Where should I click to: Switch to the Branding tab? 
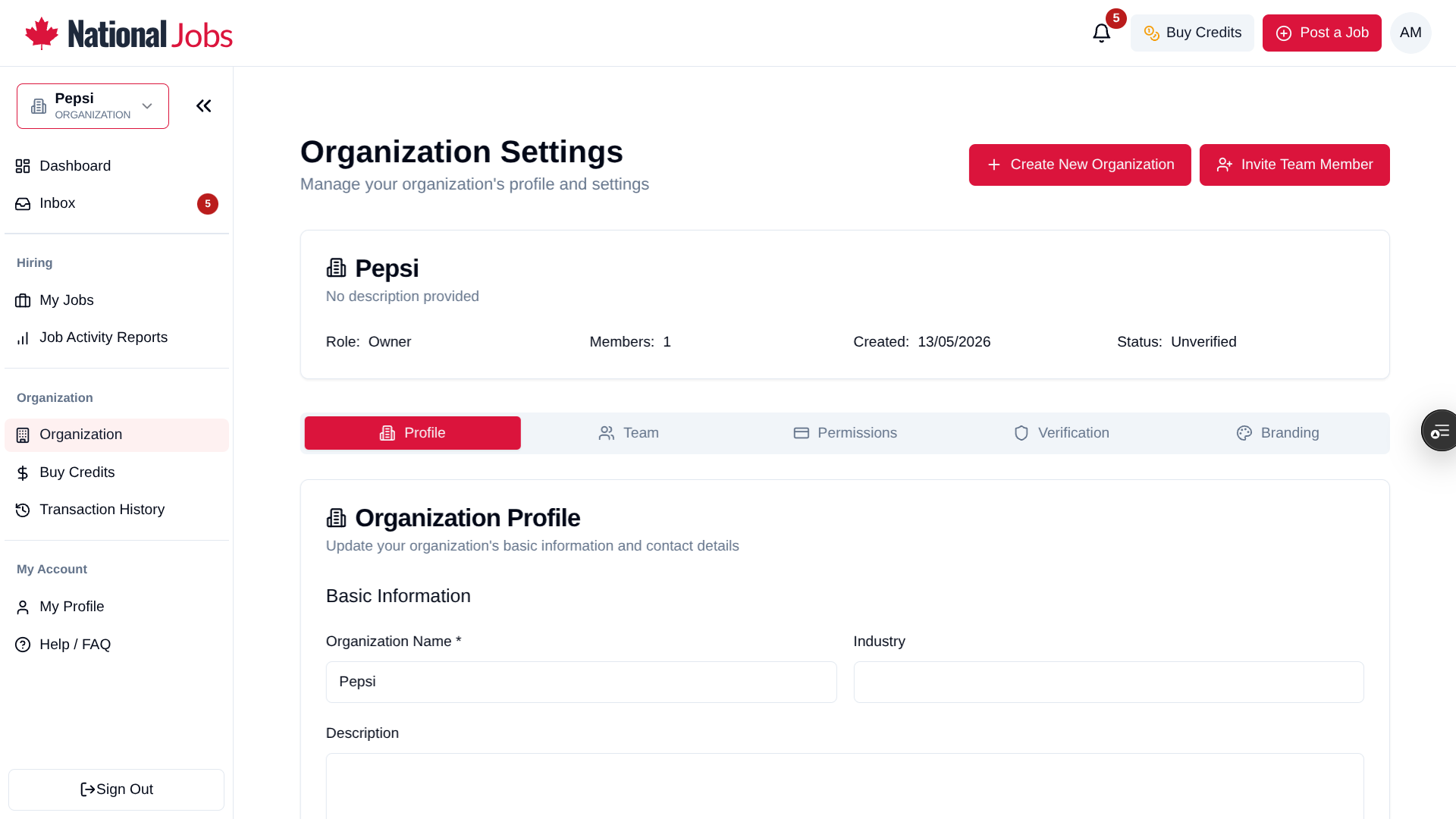(1278, 433)
